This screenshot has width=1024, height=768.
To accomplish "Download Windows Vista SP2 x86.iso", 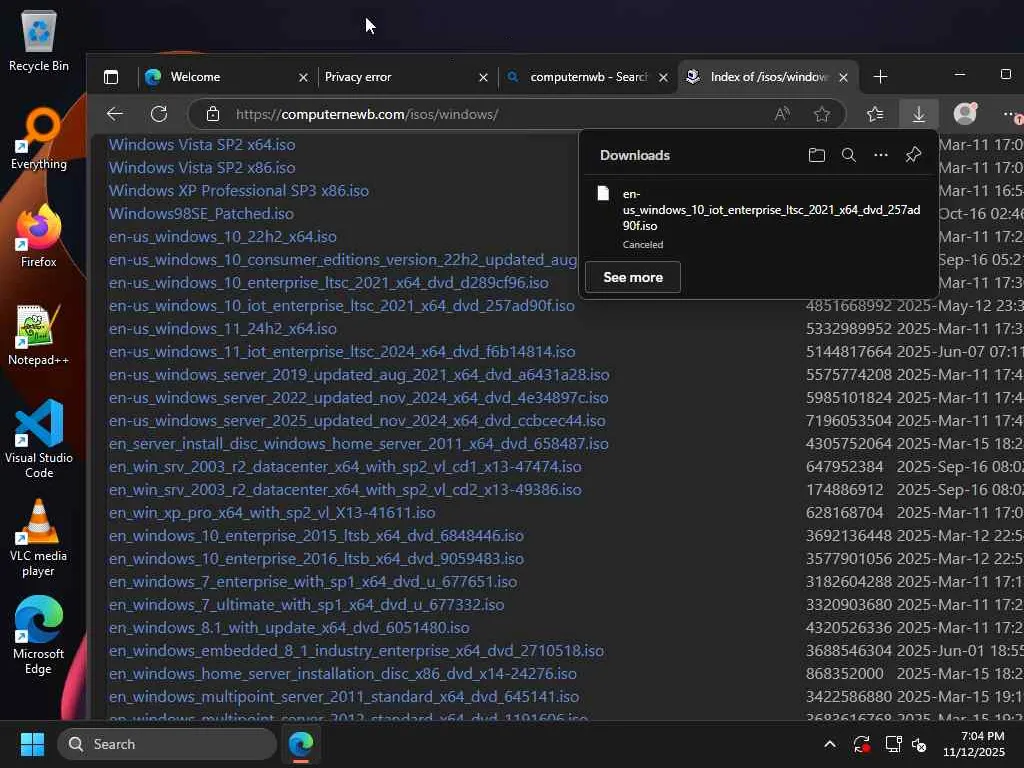I will pyautogui.click(x=202, y=168).
